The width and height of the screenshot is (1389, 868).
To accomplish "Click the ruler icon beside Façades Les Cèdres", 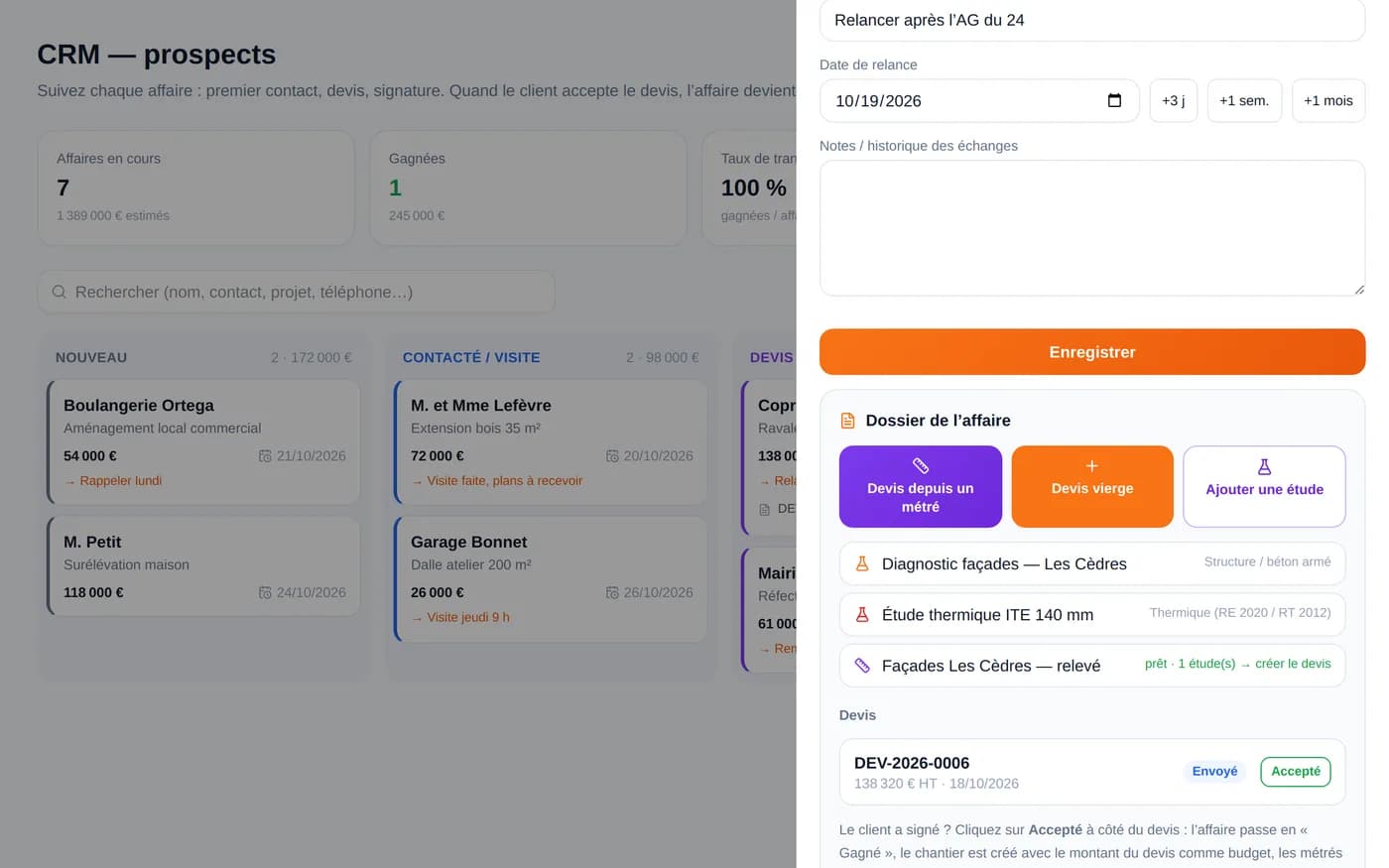I will click(862, 666).
